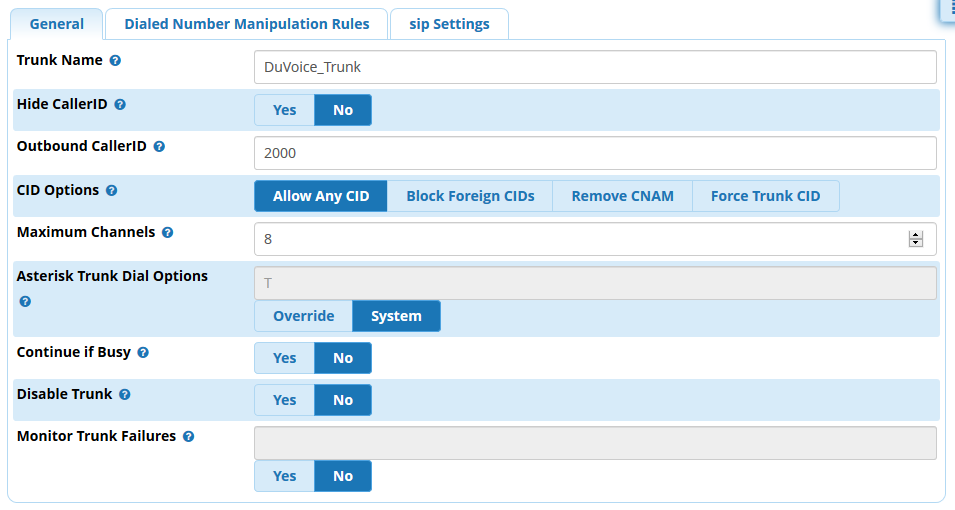Click Monitor Trunk Failures help icon
The width and height of the screenshot is (955, 510).
(188, 437)
